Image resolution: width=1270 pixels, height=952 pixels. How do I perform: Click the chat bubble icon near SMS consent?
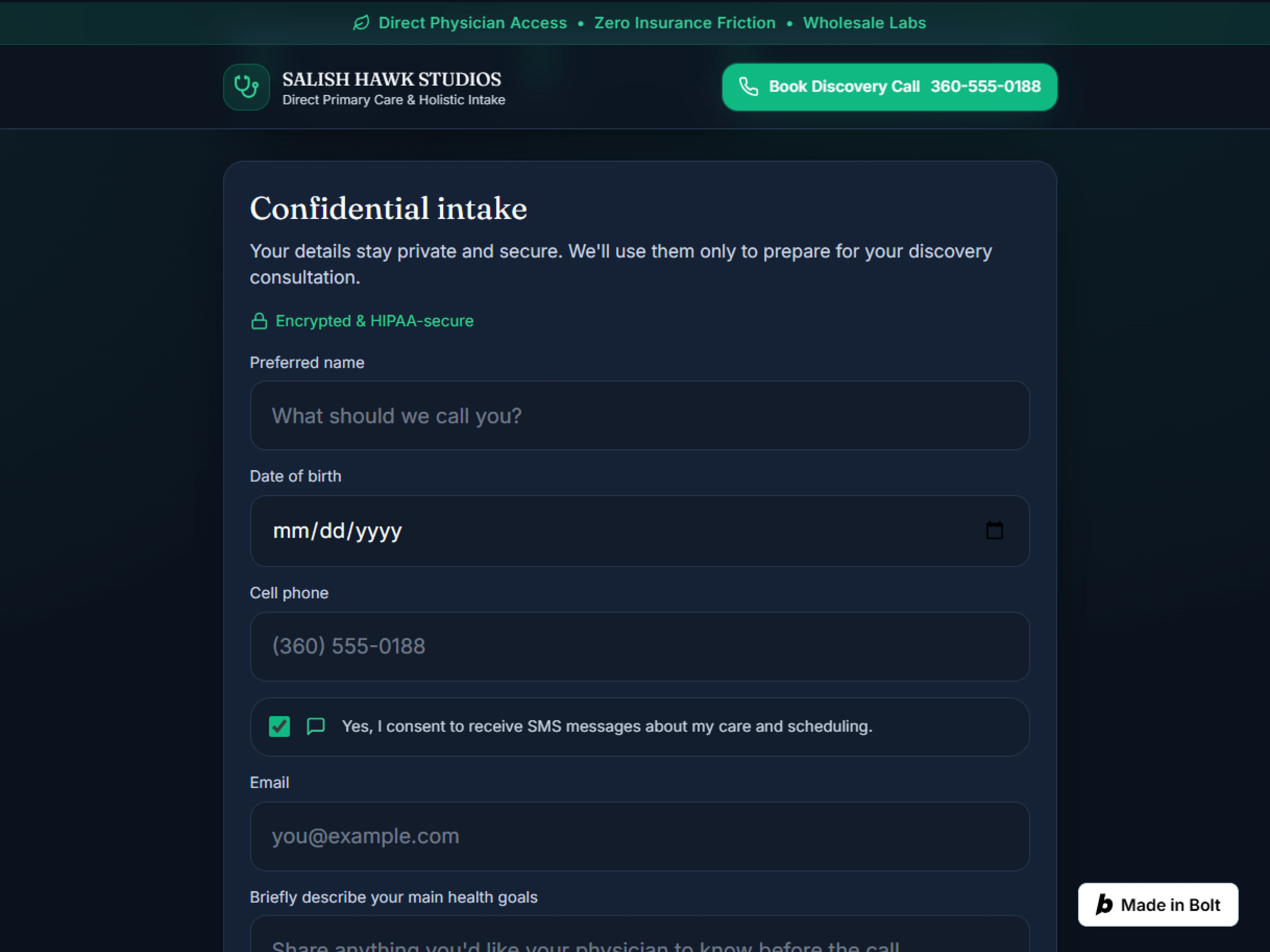(316, 726)
